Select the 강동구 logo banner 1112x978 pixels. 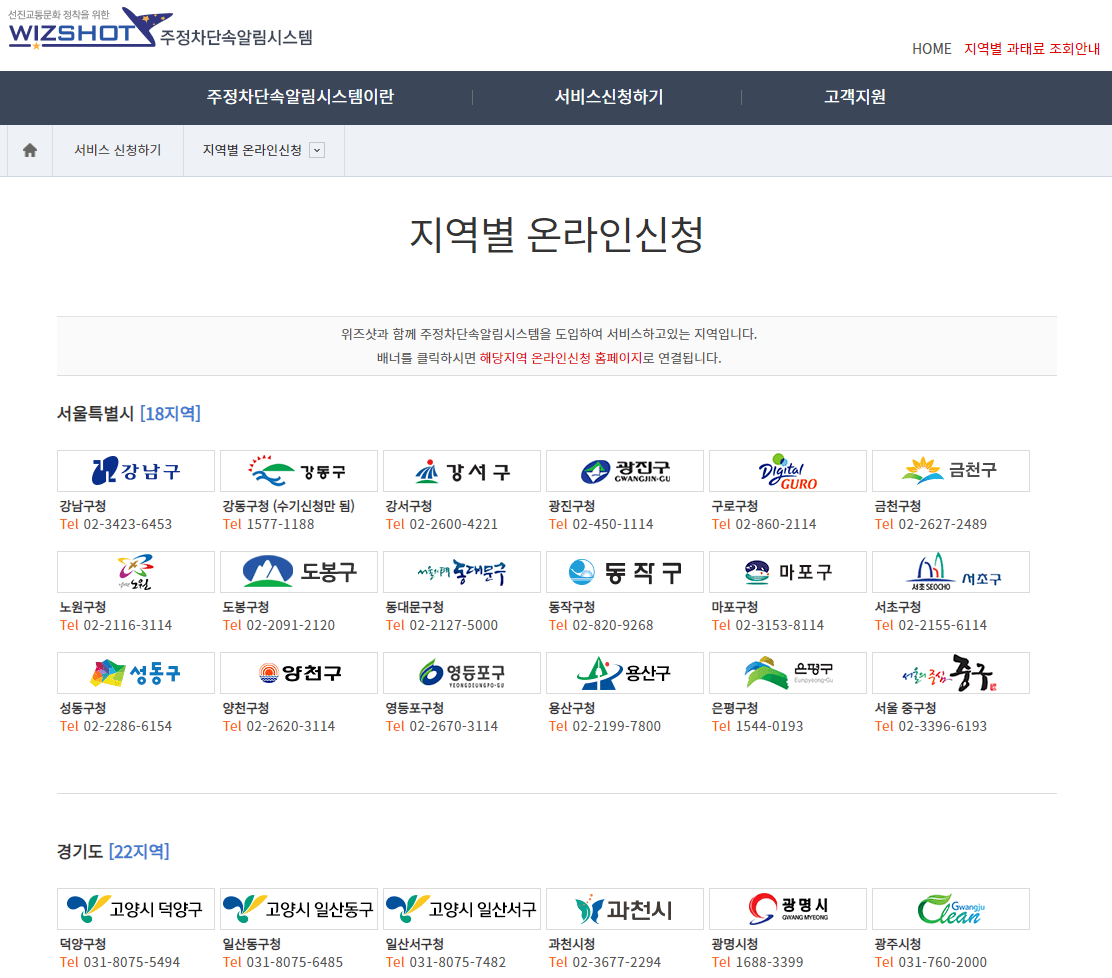[x=298, y=470]
